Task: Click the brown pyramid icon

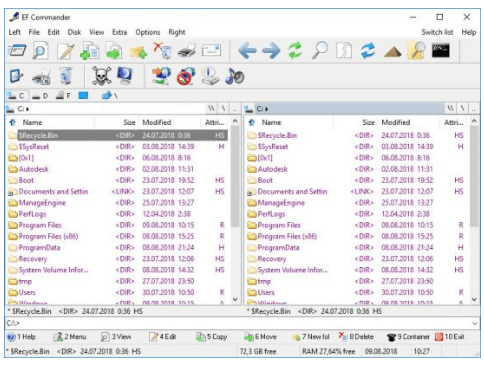Action: [x=392, y=52]
